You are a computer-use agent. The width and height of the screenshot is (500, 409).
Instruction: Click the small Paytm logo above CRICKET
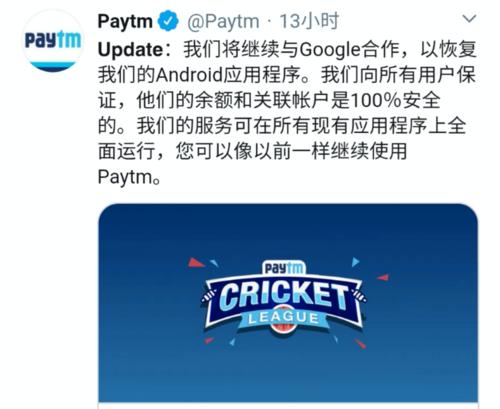tap(284, 268)
